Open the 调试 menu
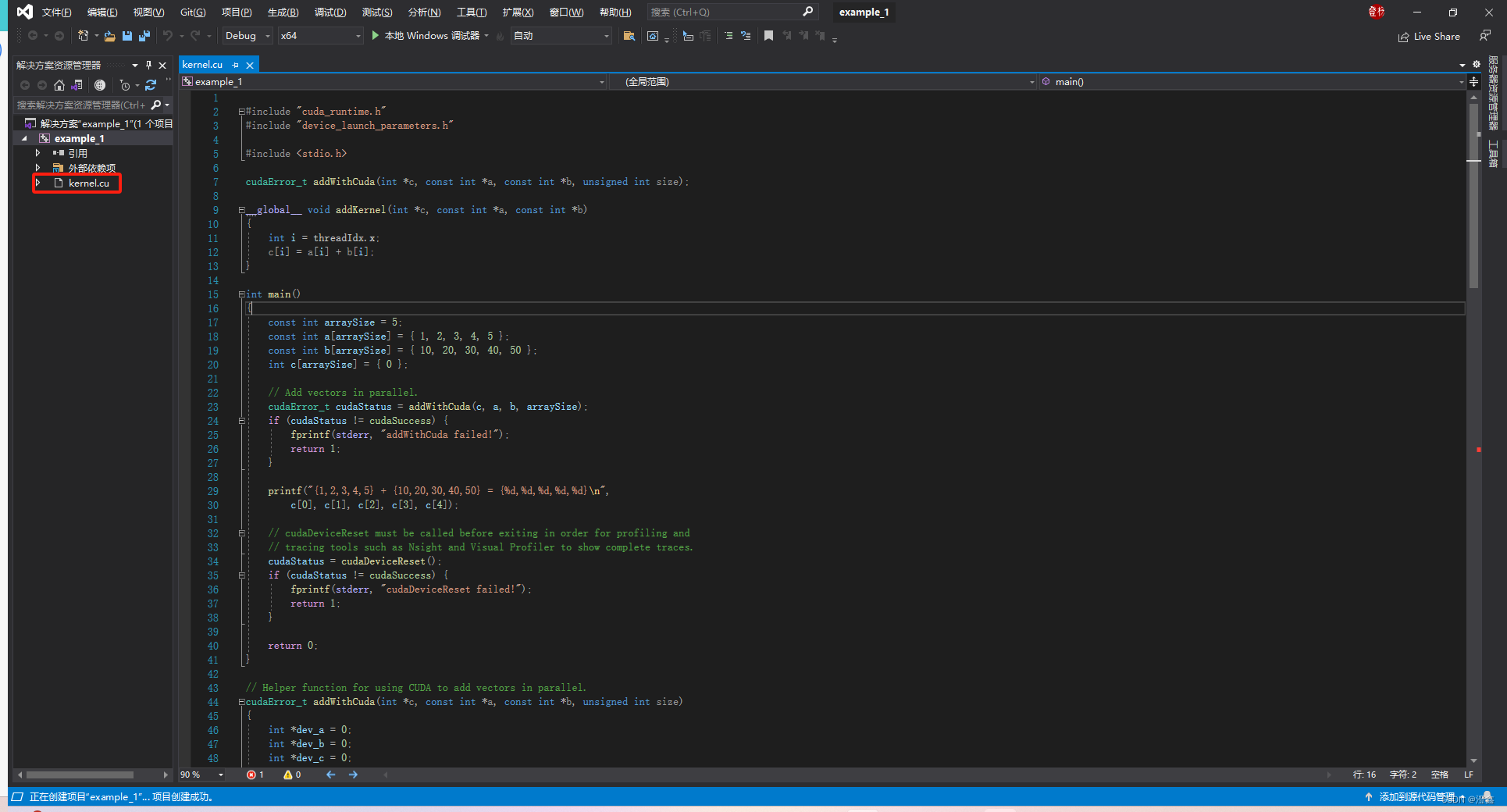 pyautogui.click(x=331, y=12)
